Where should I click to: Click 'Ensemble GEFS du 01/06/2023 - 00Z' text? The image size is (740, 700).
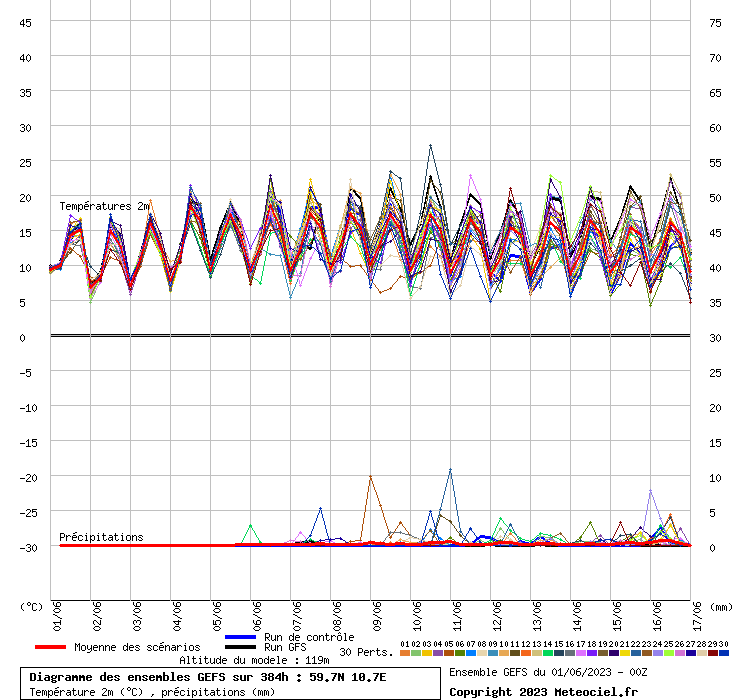pos(548,672)
